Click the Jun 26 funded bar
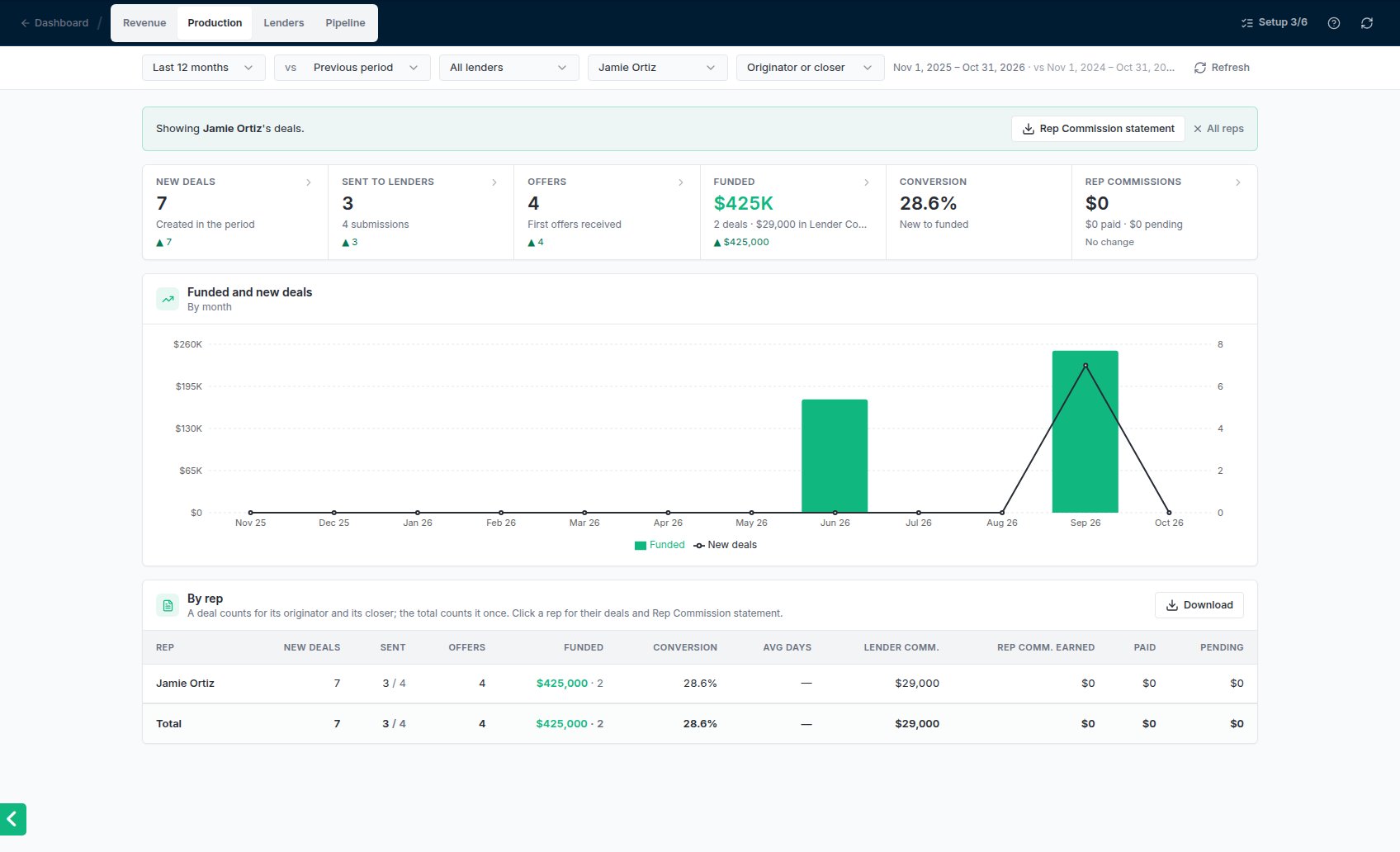The image size is (1400, 852). tap(835, 456)
